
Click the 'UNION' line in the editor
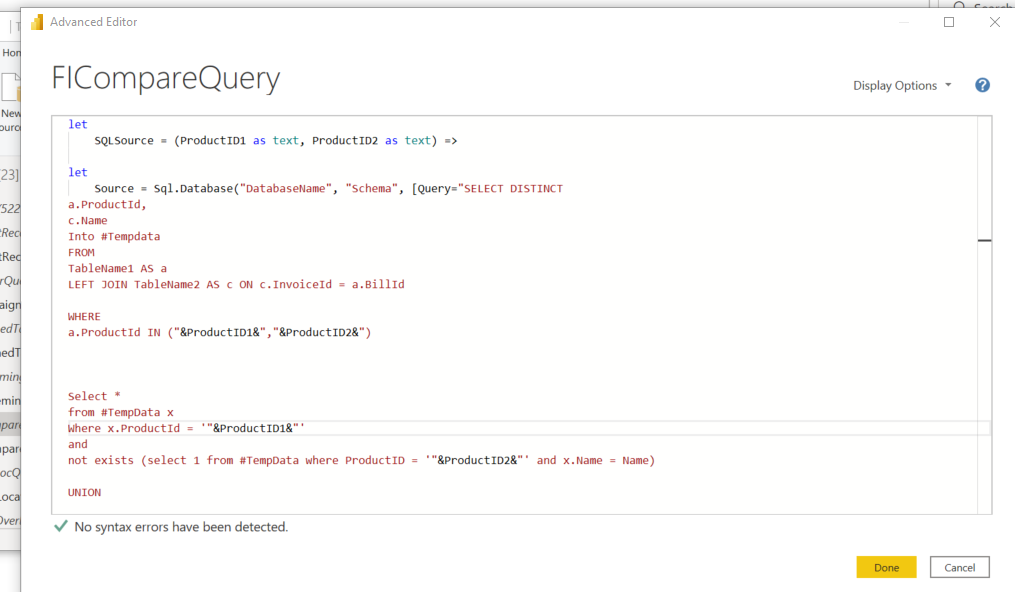84,492
